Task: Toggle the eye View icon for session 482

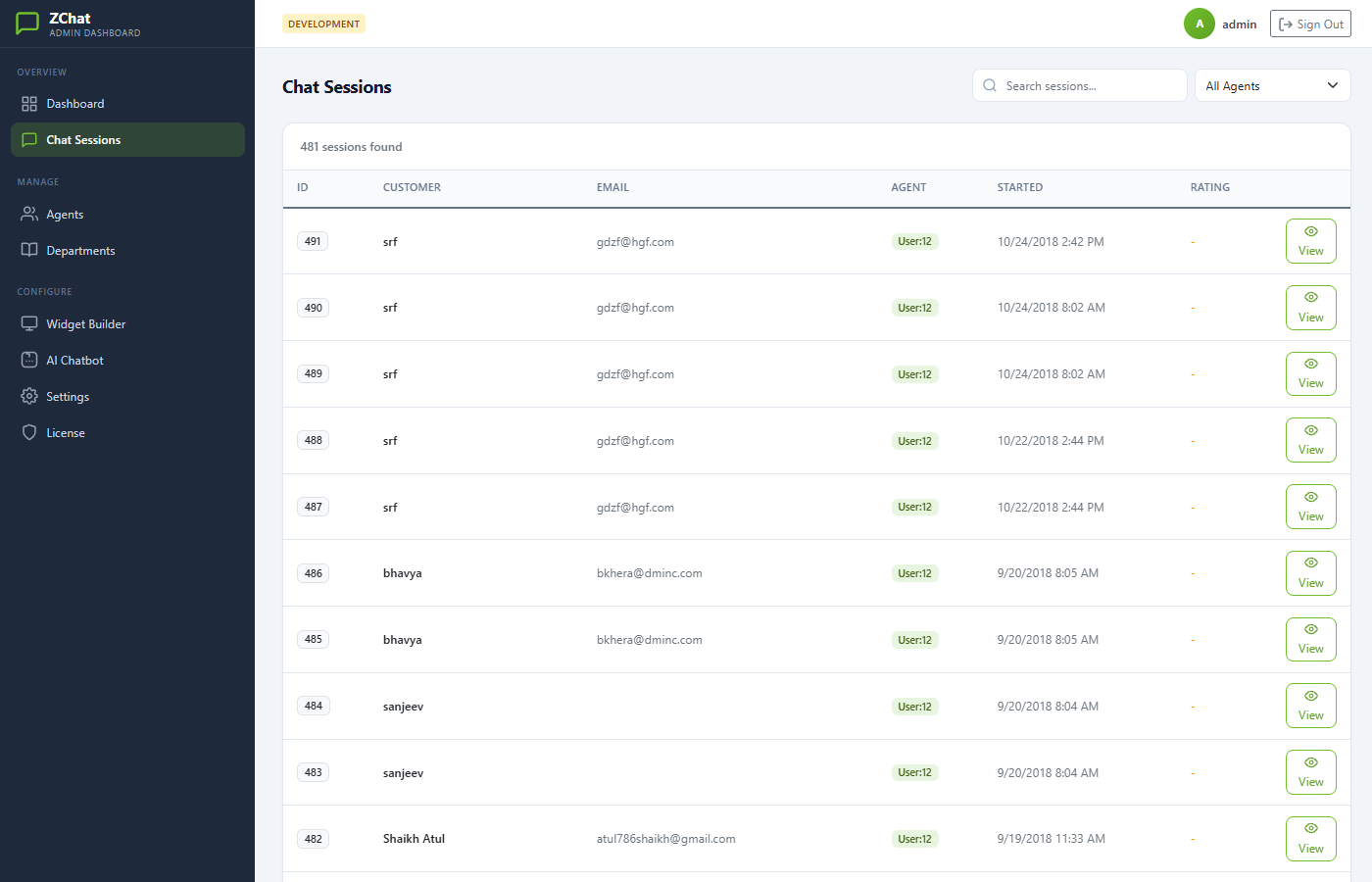Action: click(1310, 830)
